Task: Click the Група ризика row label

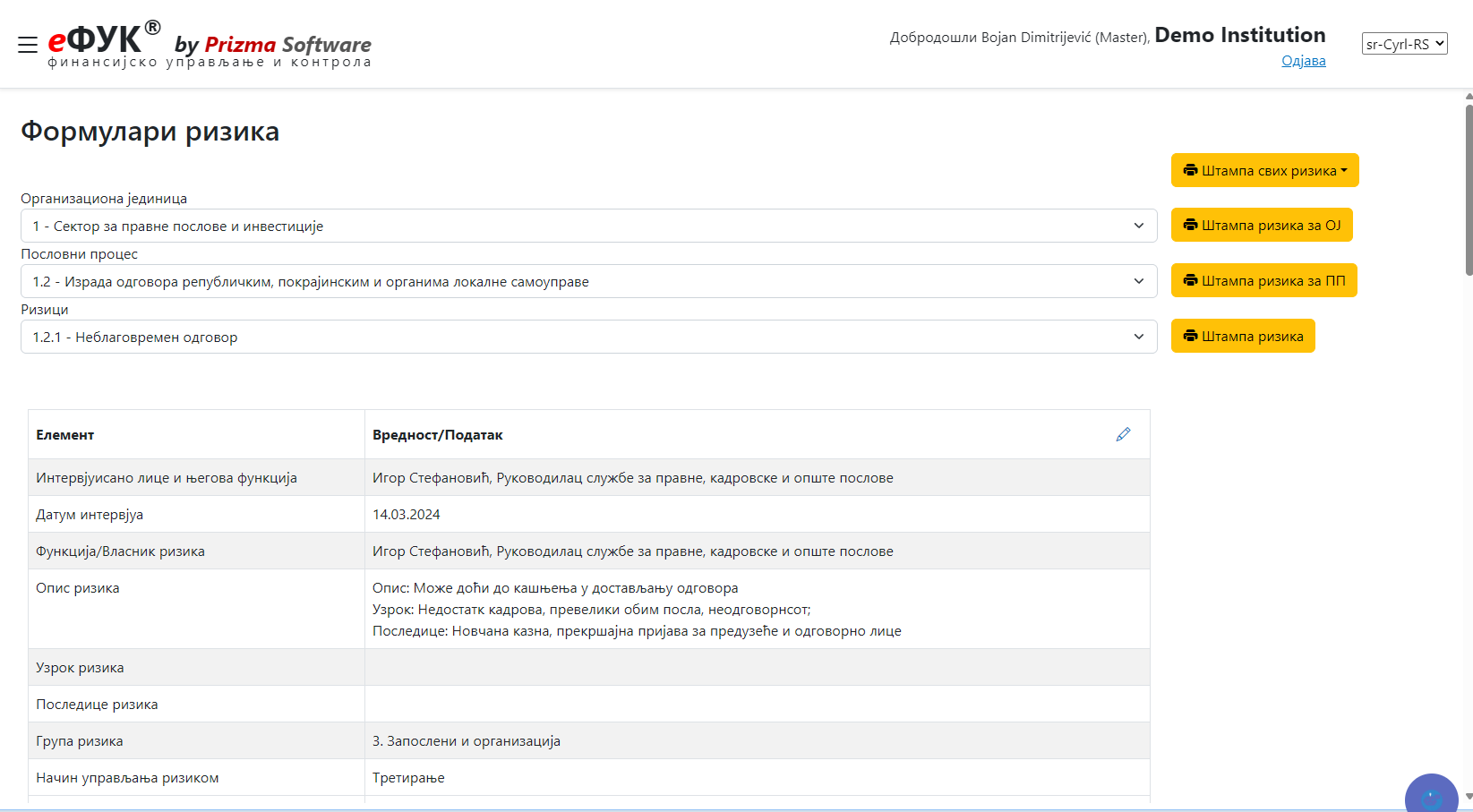Action: 80,740
